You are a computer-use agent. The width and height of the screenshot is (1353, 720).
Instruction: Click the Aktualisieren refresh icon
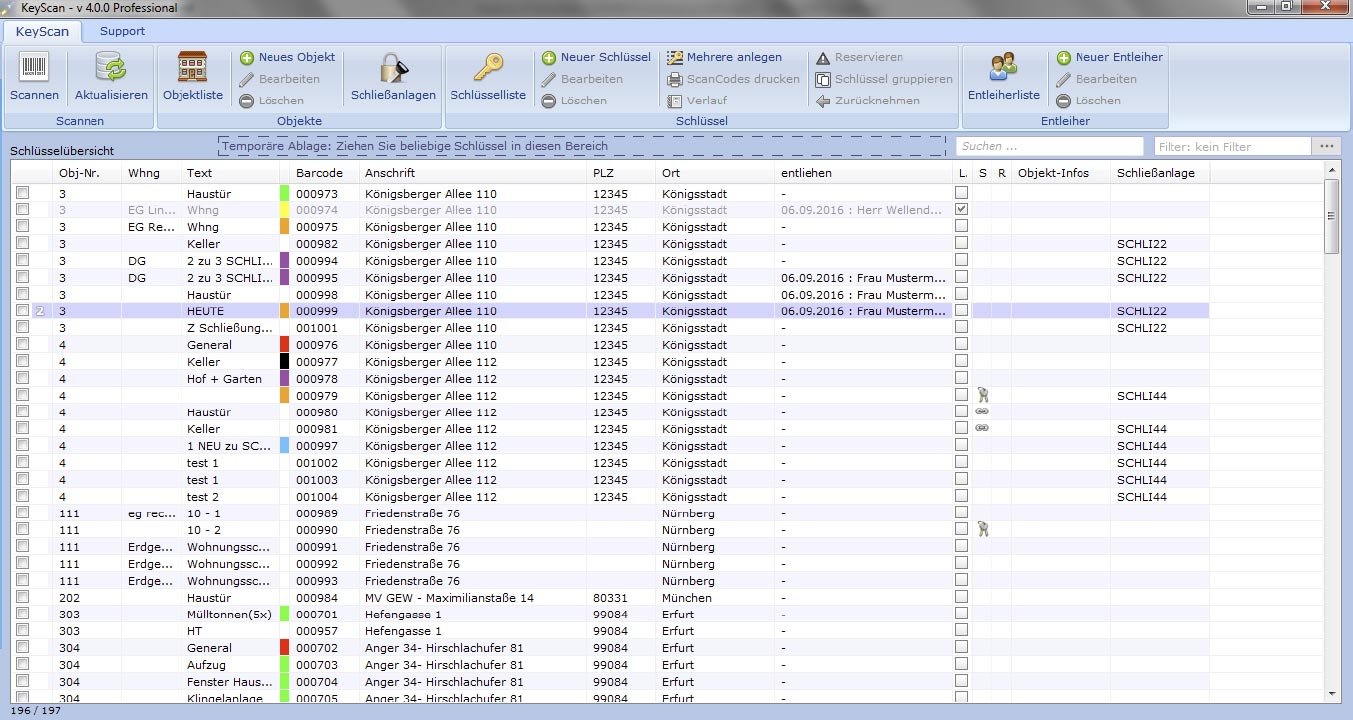point(111,69)
